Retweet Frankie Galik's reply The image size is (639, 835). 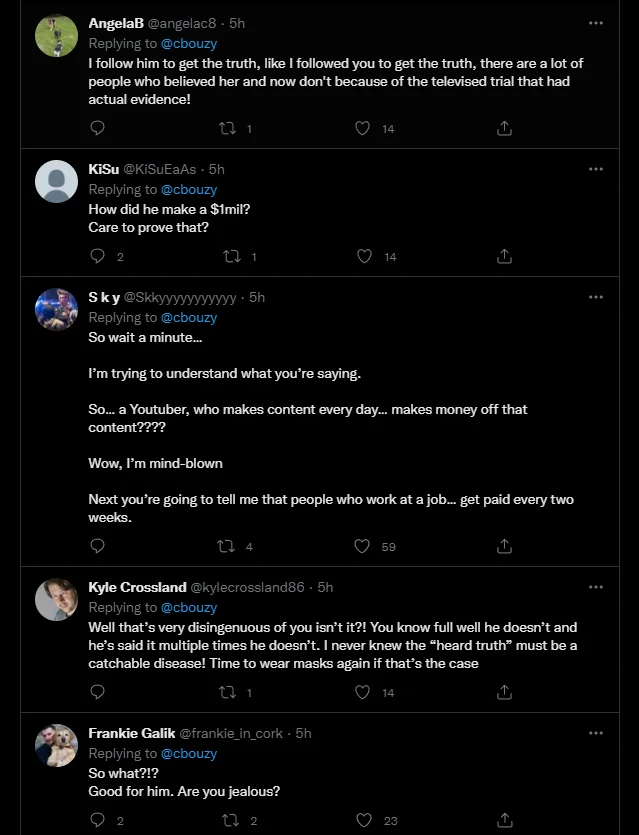point(231,821)
